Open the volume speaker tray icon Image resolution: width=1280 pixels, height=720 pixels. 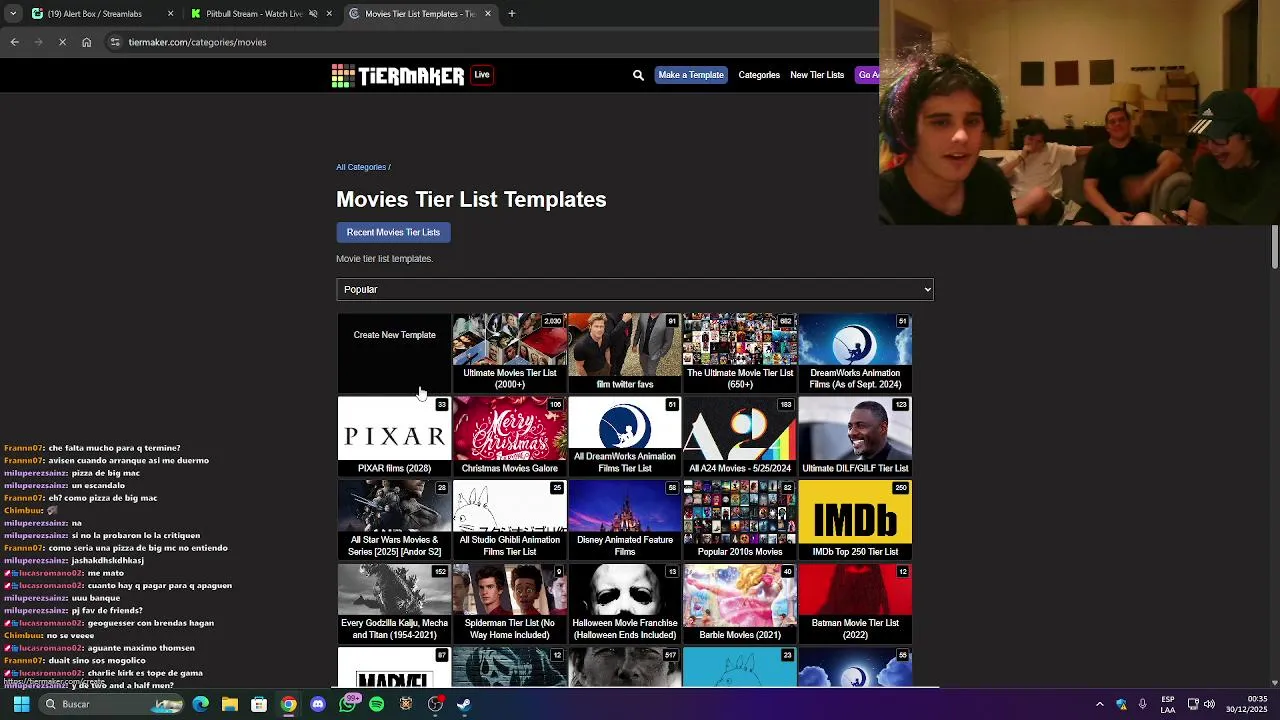point(1209,704)
